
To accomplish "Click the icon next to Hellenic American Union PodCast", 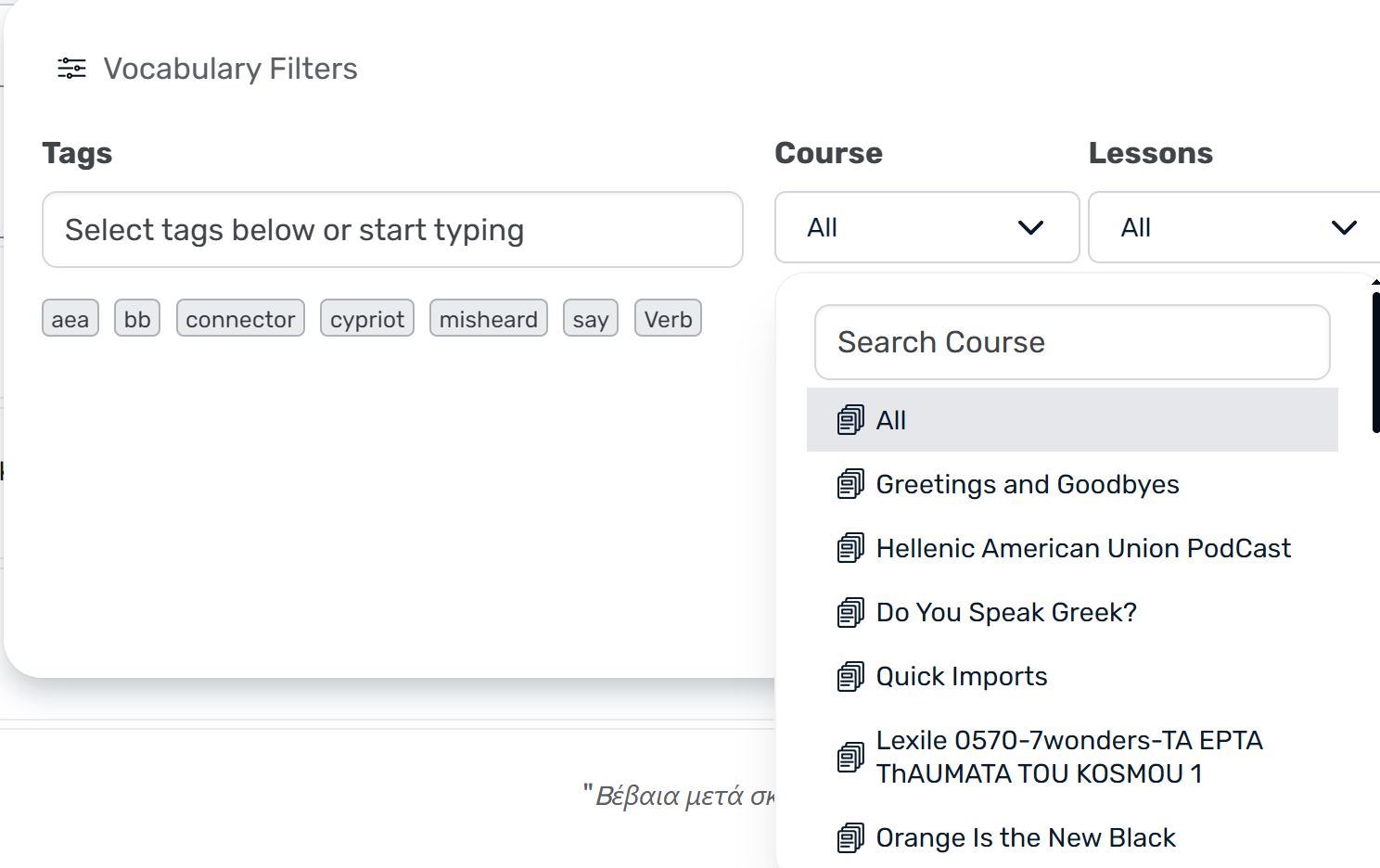I will pyautogui.click(x=850, y=548).
